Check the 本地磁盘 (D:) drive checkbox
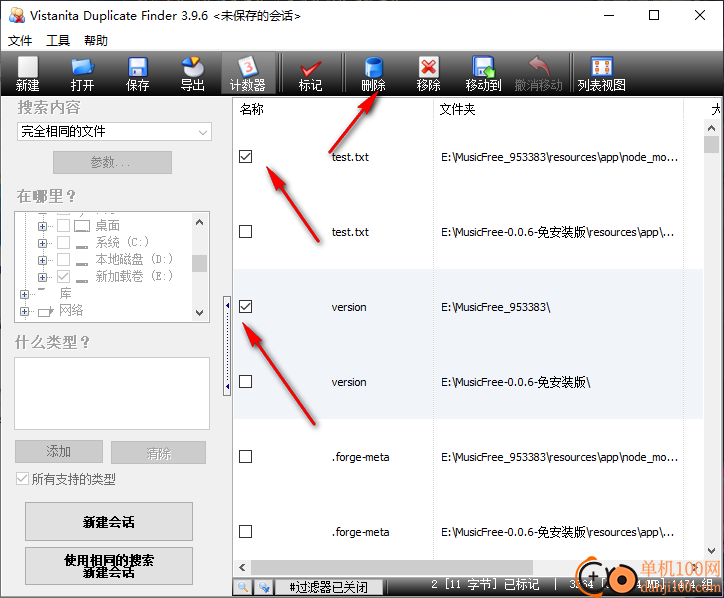Screen dimensions: 724x598 pyautogui.click(x=63, y=260)
